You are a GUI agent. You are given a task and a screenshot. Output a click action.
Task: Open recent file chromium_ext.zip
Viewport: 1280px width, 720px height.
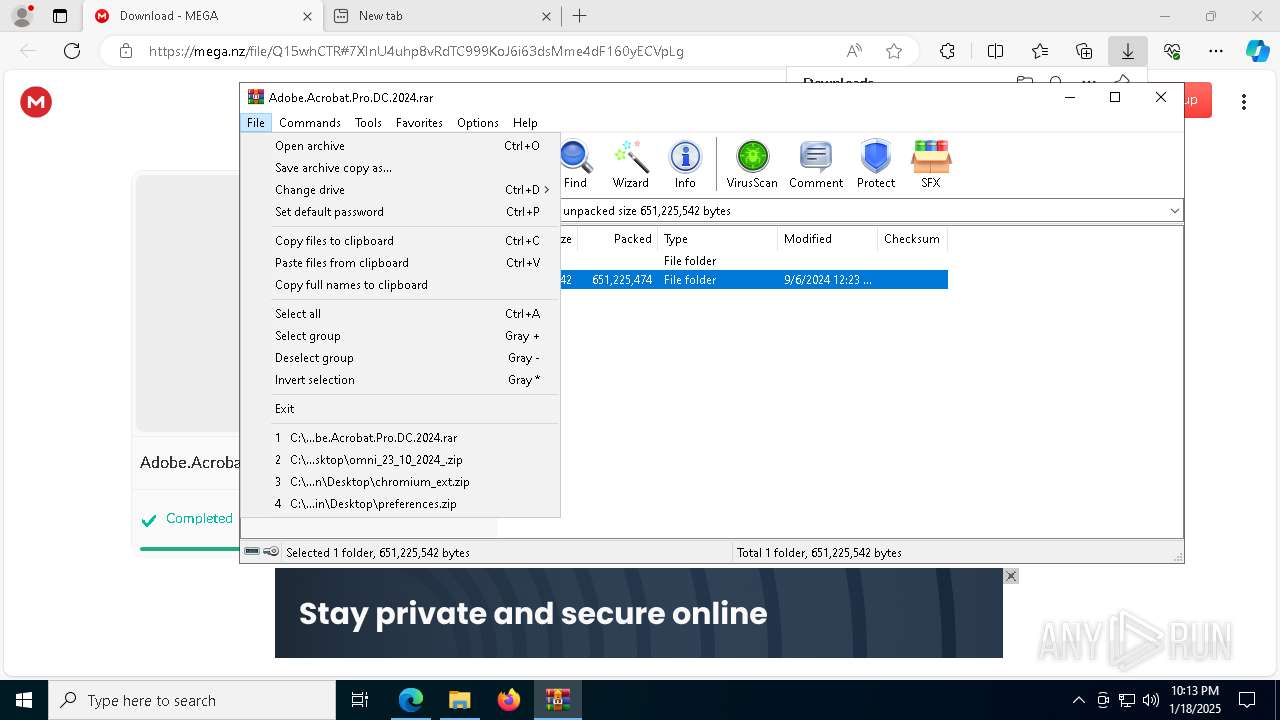click(x=400, y=482)
